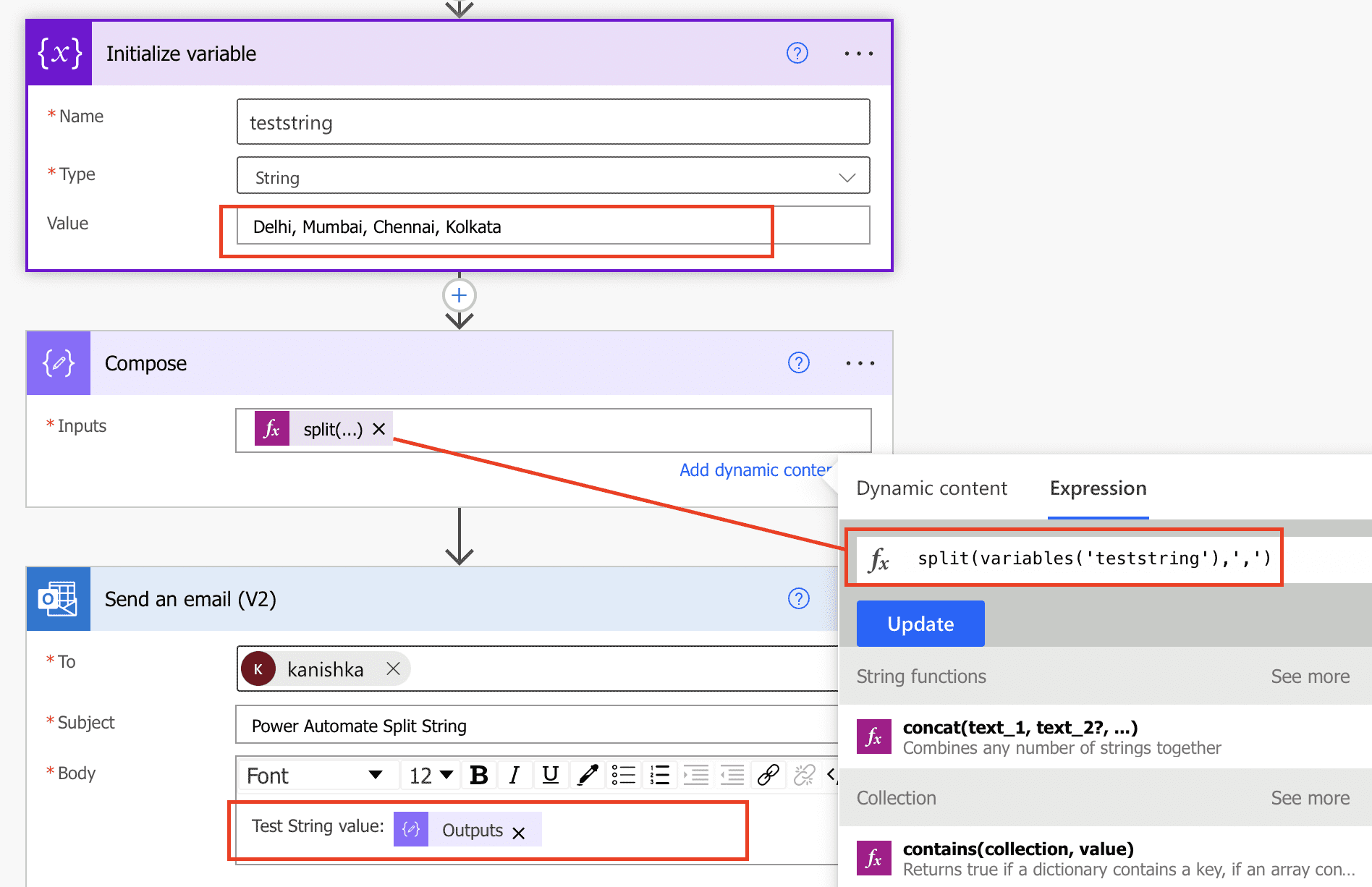The height and width of the screenshot is (887, 1372).
Task: Click the kanishka avatar icon
Action: pyautogui.click(x=258, y=669)
